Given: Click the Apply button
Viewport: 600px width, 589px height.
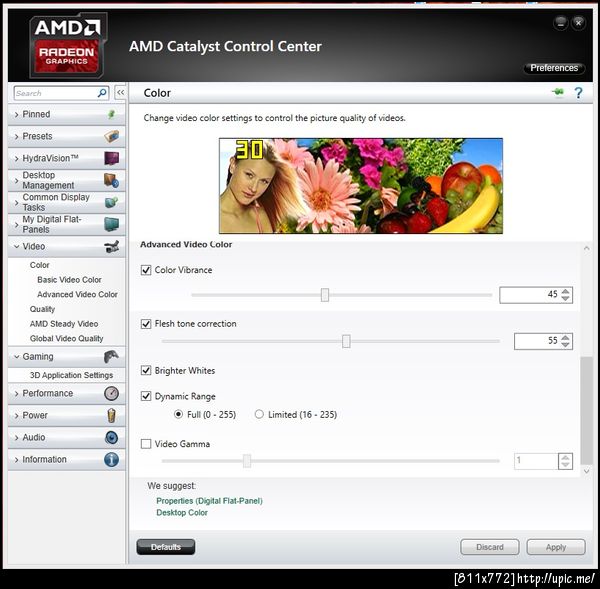Looking at the screenshot, I should [x=556, y=547].
